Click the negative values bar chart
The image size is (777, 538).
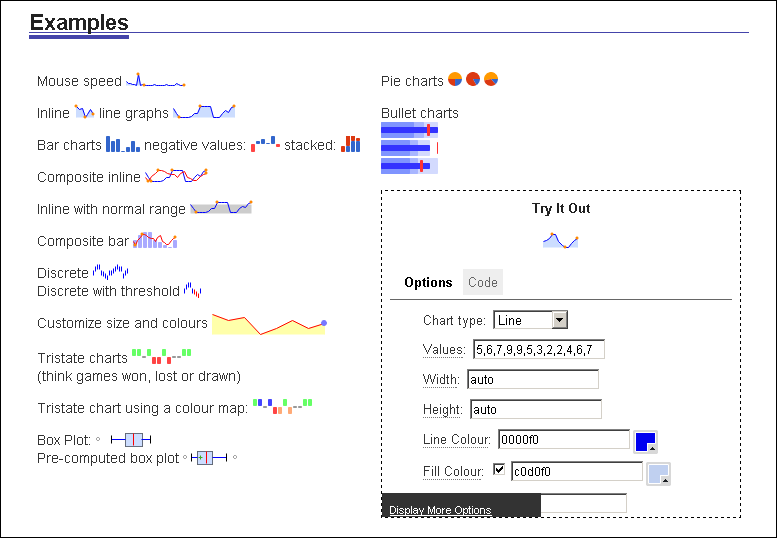[x=265, y=144]
